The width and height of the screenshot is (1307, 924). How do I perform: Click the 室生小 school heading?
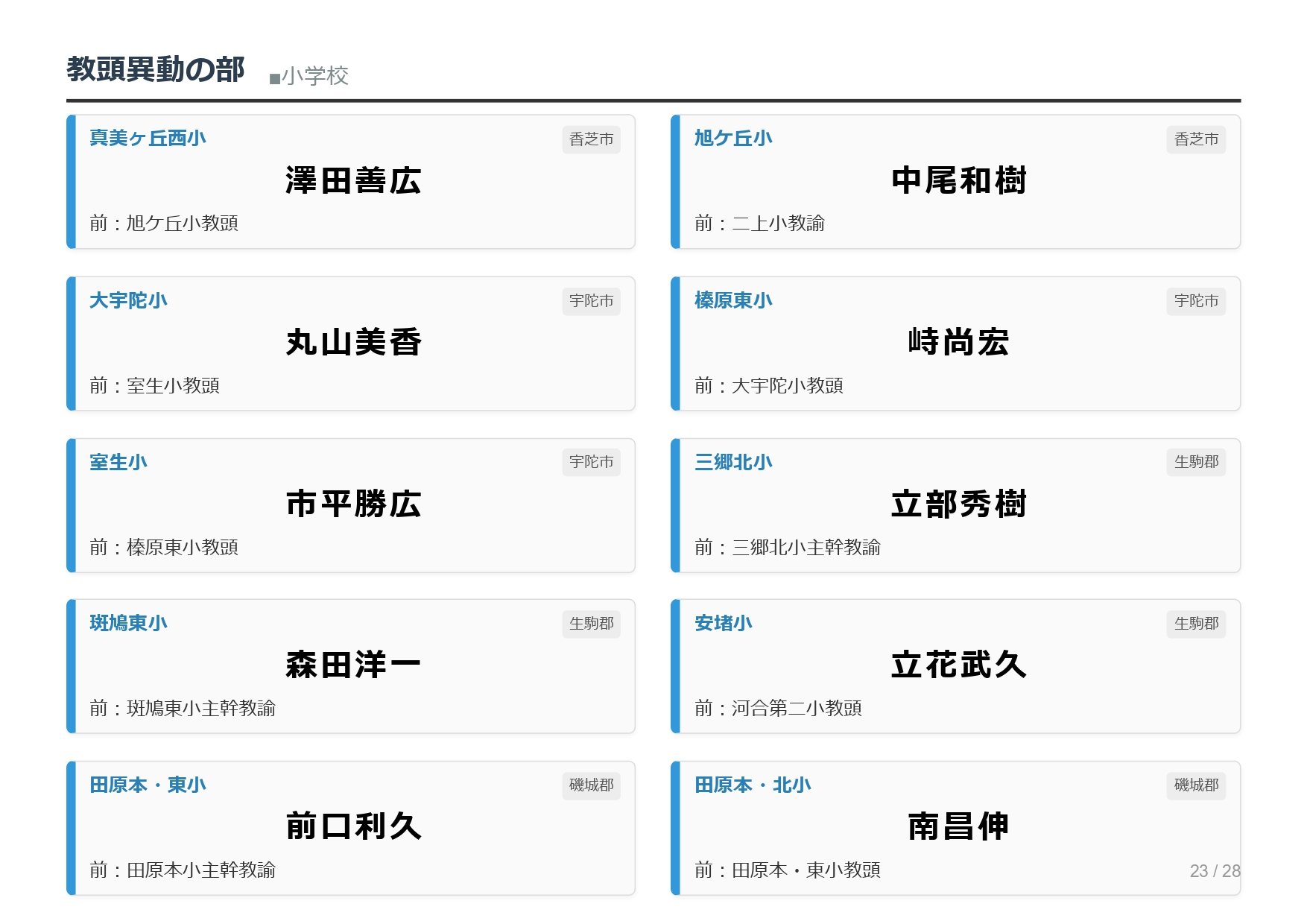(x=118, y=462)
